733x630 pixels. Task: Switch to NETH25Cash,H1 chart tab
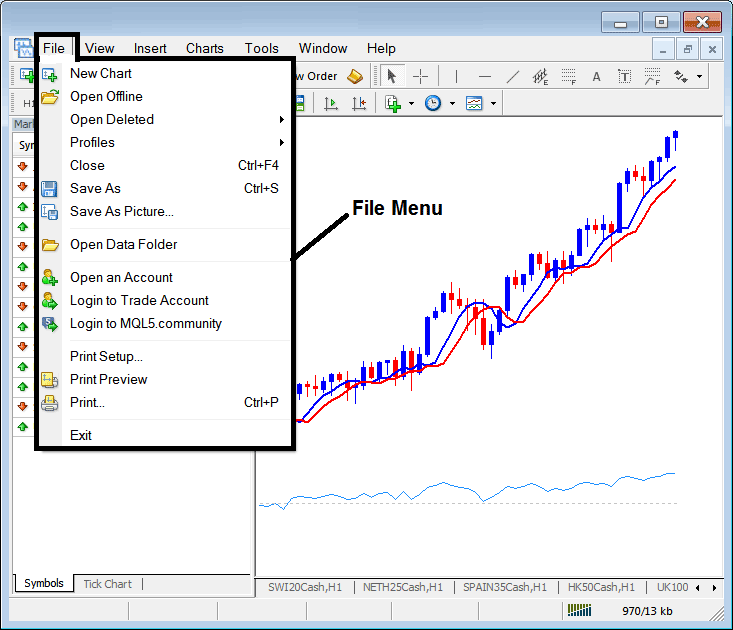click(x=403, y=587)
